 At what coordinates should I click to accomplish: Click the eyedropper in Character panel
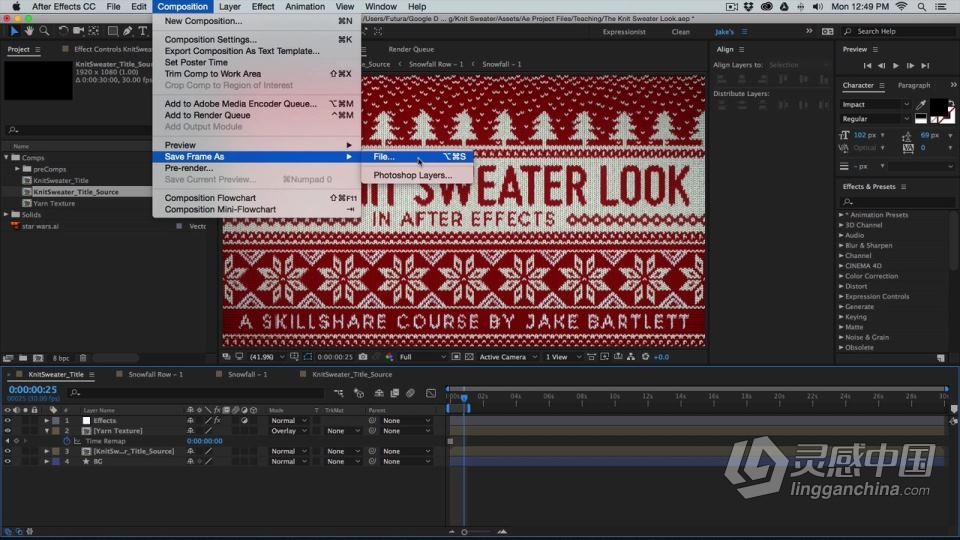coord(921,105)
